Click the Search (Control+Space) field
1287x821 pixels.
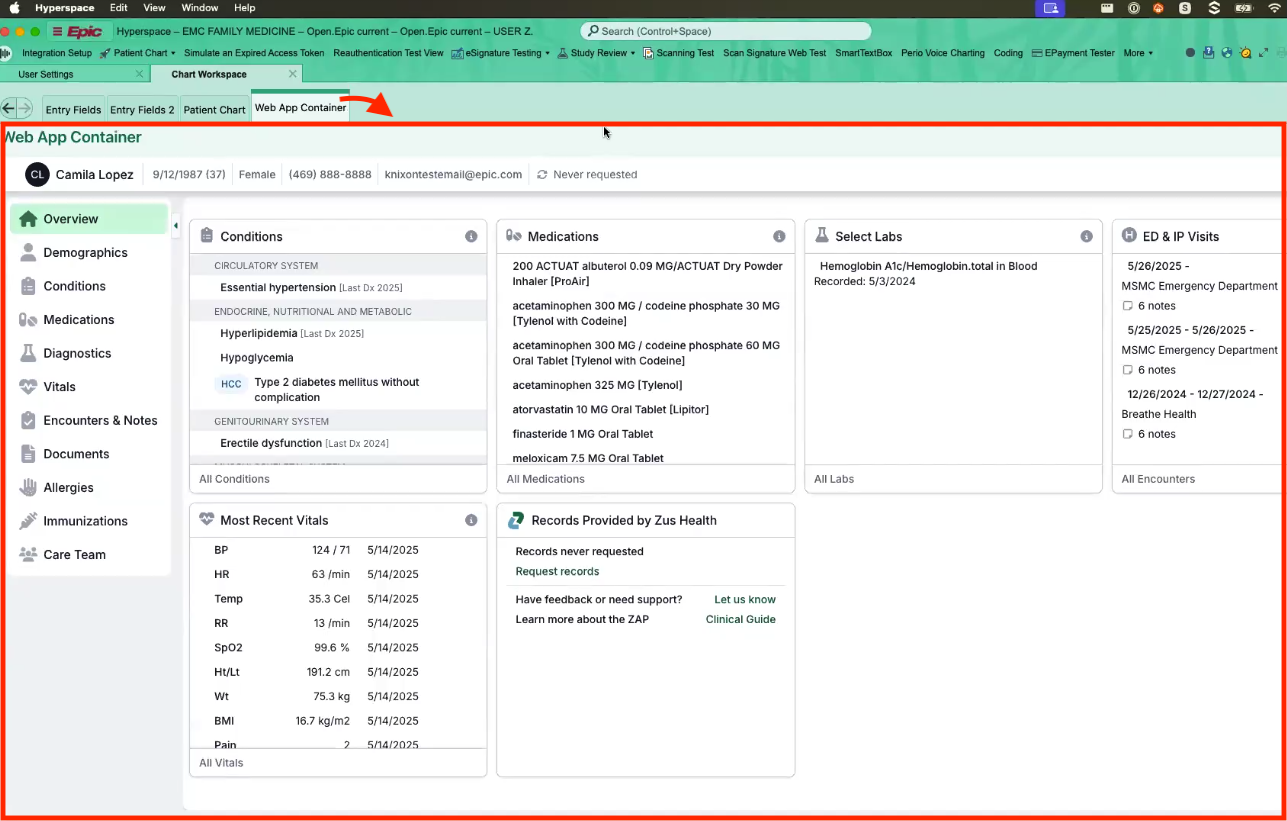pos(726,31)
